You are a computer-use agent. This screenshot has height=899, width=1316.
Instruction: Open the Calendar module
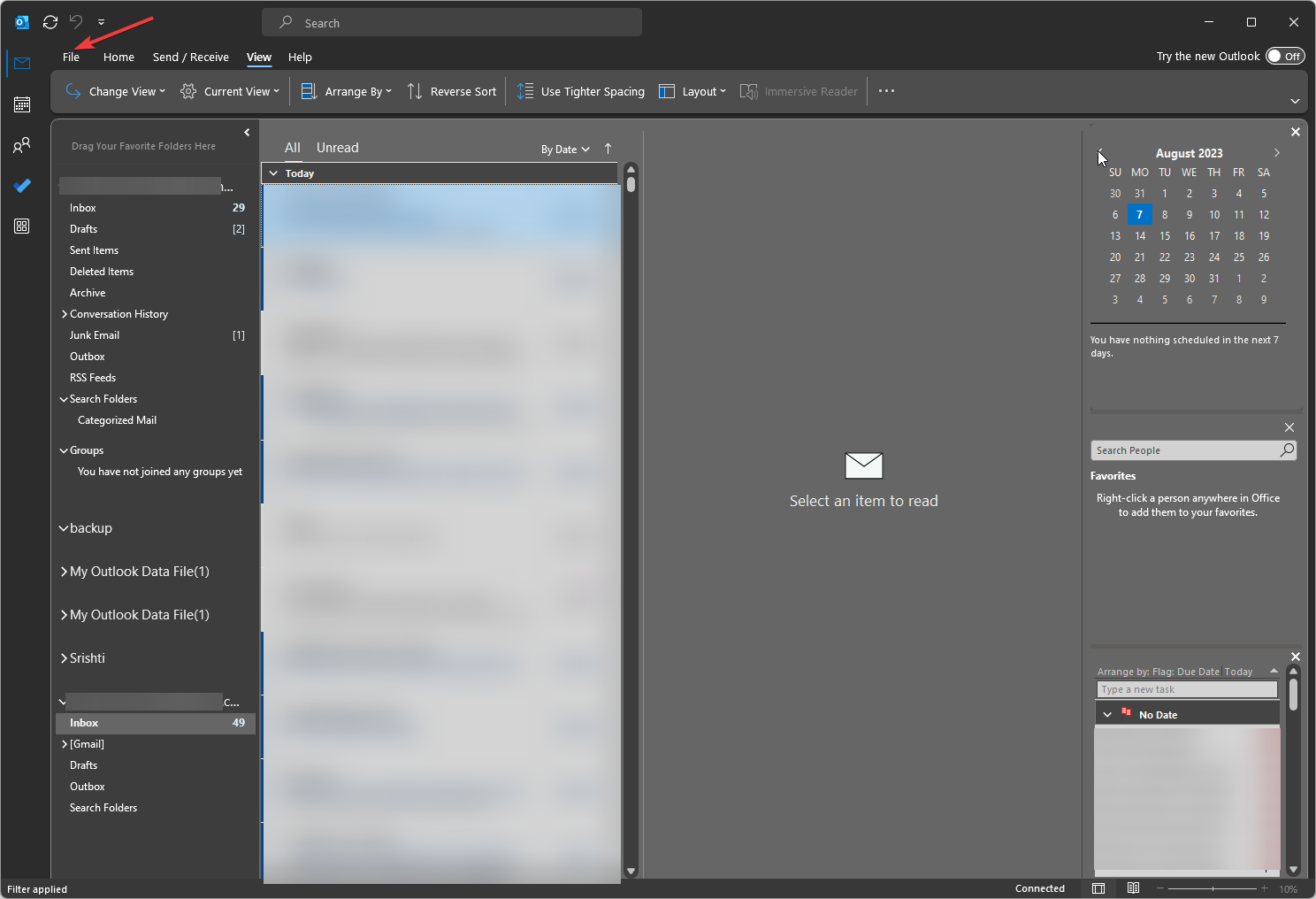[21, 104]
